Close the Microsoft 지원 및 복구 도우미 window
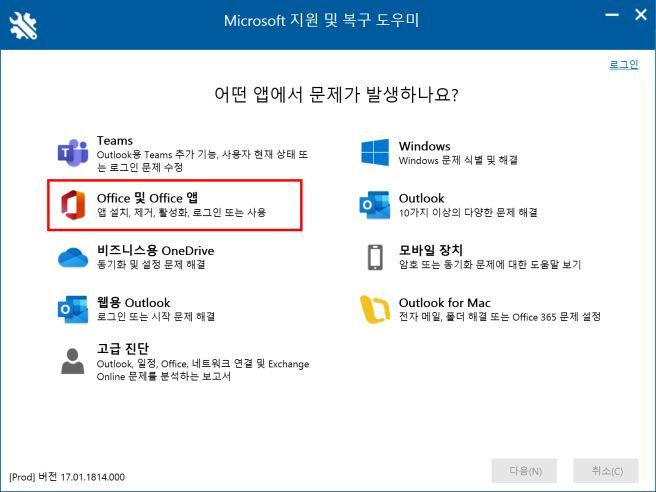 pyautogui.click(x=641, y=15)
